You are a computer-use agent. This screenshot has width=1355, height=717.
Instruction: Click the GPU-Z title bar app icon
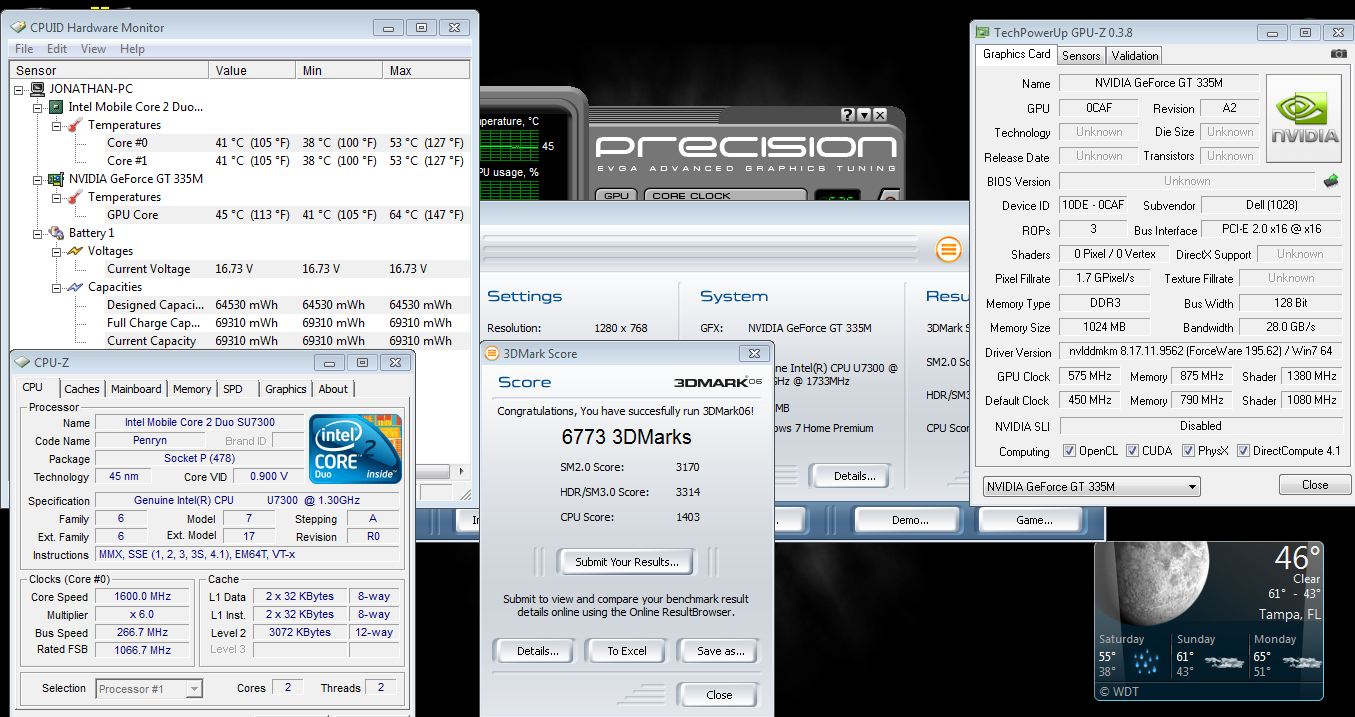click(982, 33)
